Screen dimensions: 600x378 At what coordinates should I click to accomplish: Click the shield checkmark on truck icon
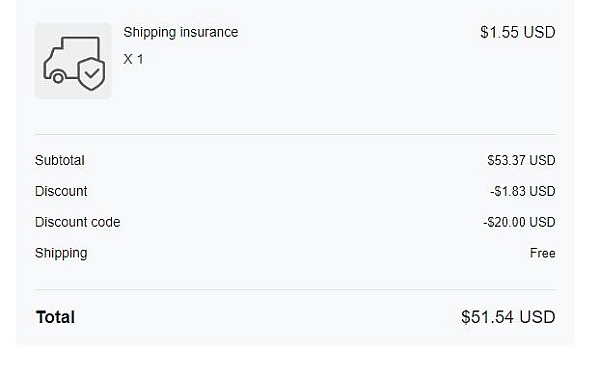[x=91, y=74]
